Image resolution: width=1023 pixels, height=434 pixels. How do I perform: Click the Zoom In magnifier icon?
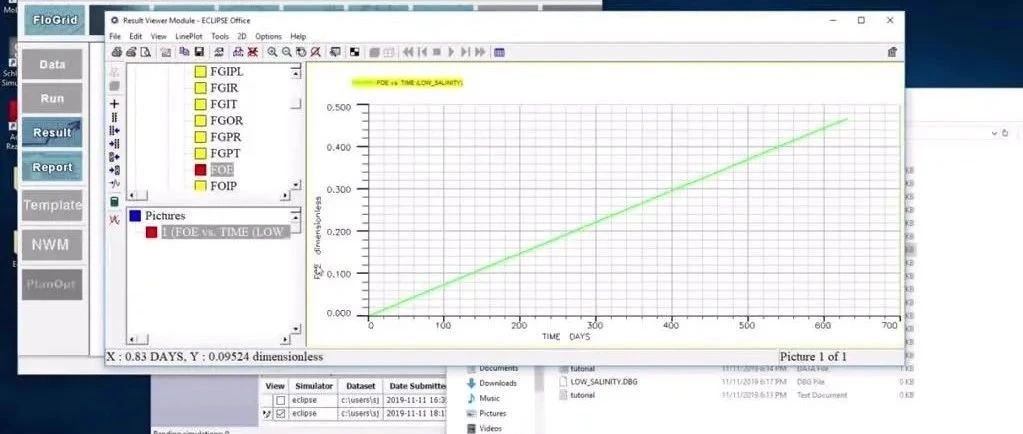272,52
